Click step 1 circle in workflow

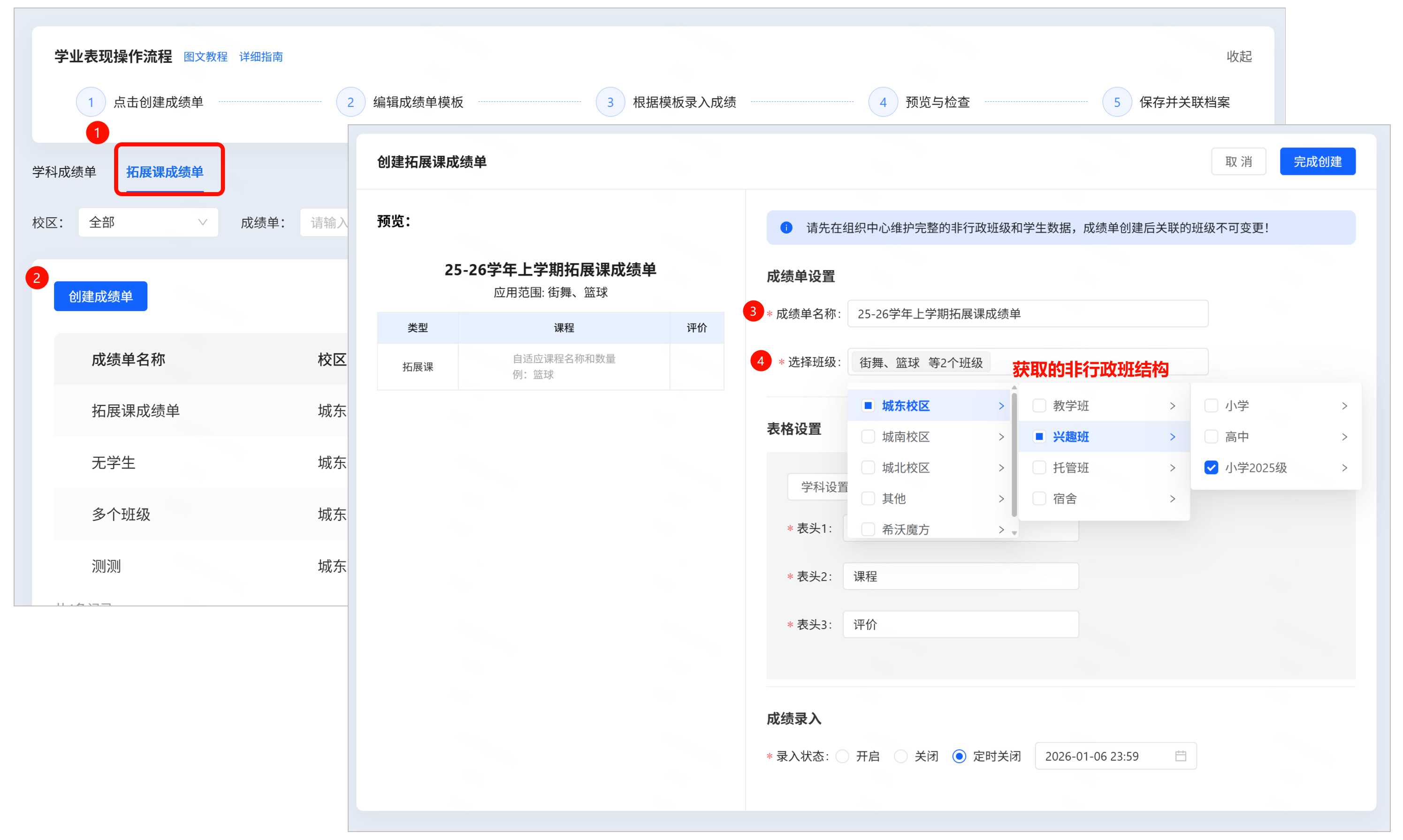tap(91, 102)
